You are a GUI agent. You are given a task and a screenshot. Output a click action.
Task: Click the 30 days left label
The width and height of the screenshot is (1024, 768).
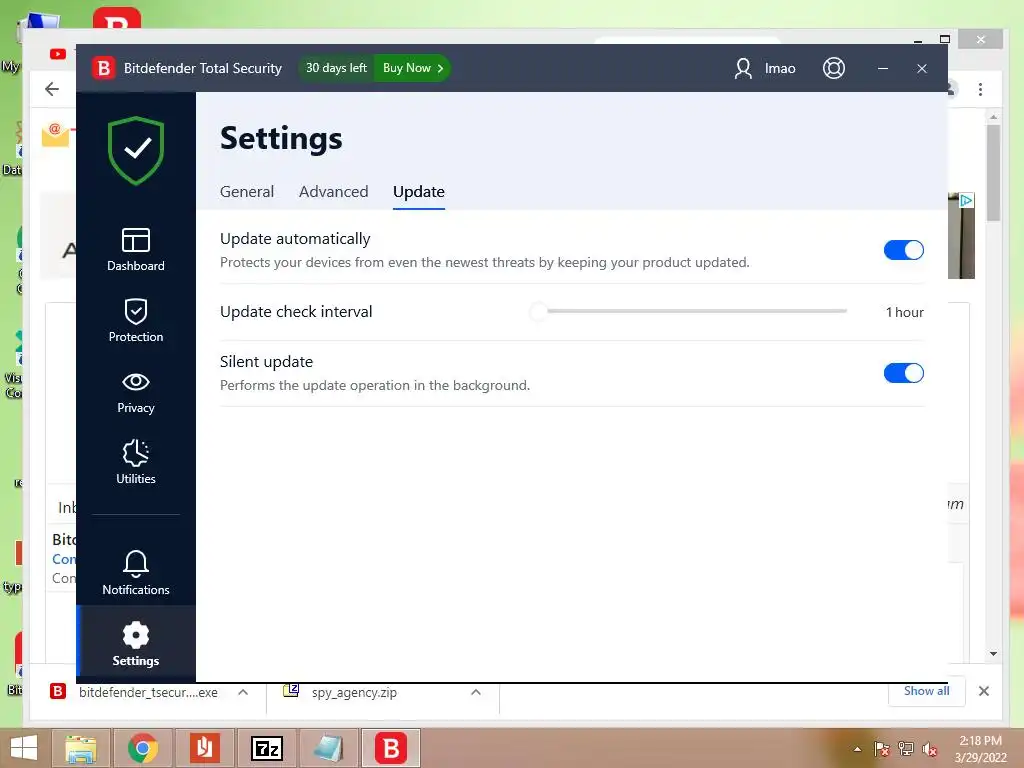[x=336, y=68]
